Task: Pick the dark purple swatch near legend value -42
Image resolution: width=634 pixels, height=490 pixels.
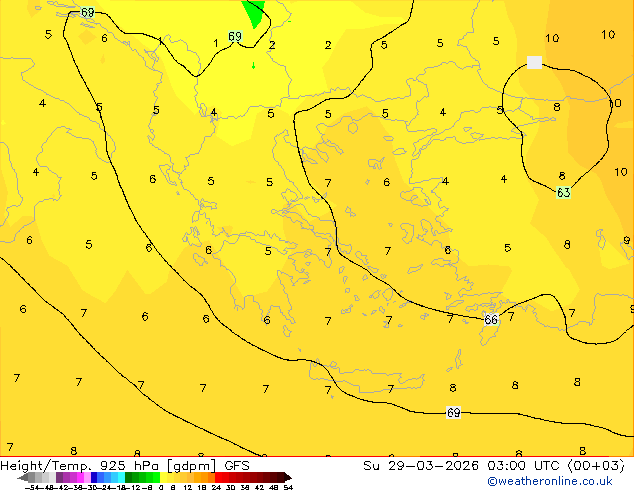Action: coord(59,477)
